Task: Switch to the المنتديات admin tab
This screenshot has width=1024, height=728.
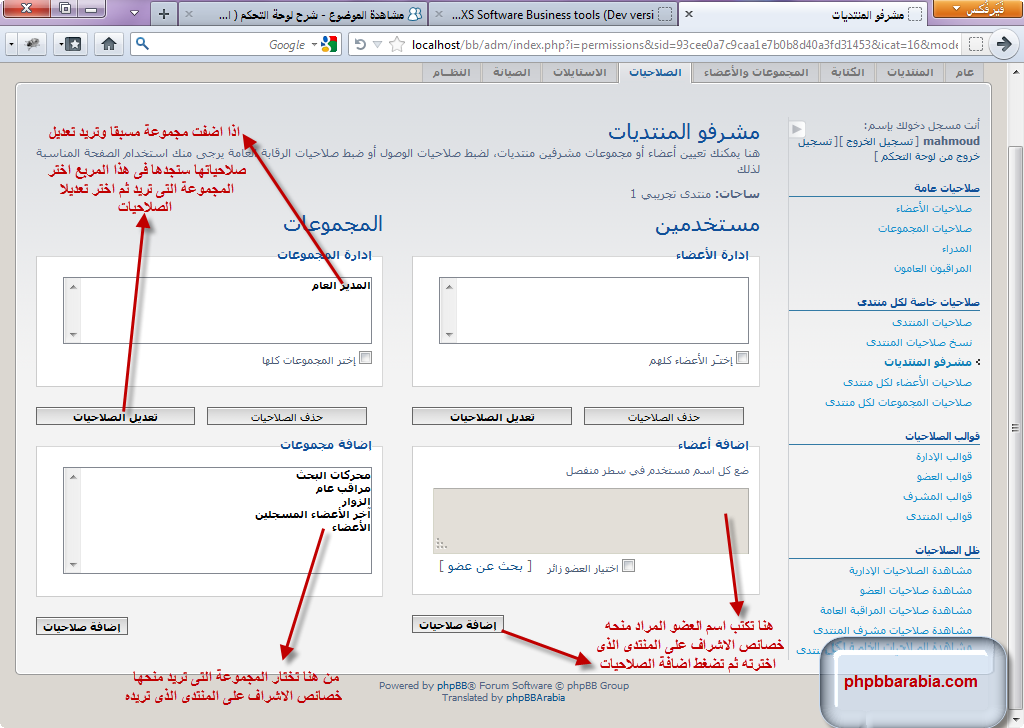Action: tap(910, 72)
